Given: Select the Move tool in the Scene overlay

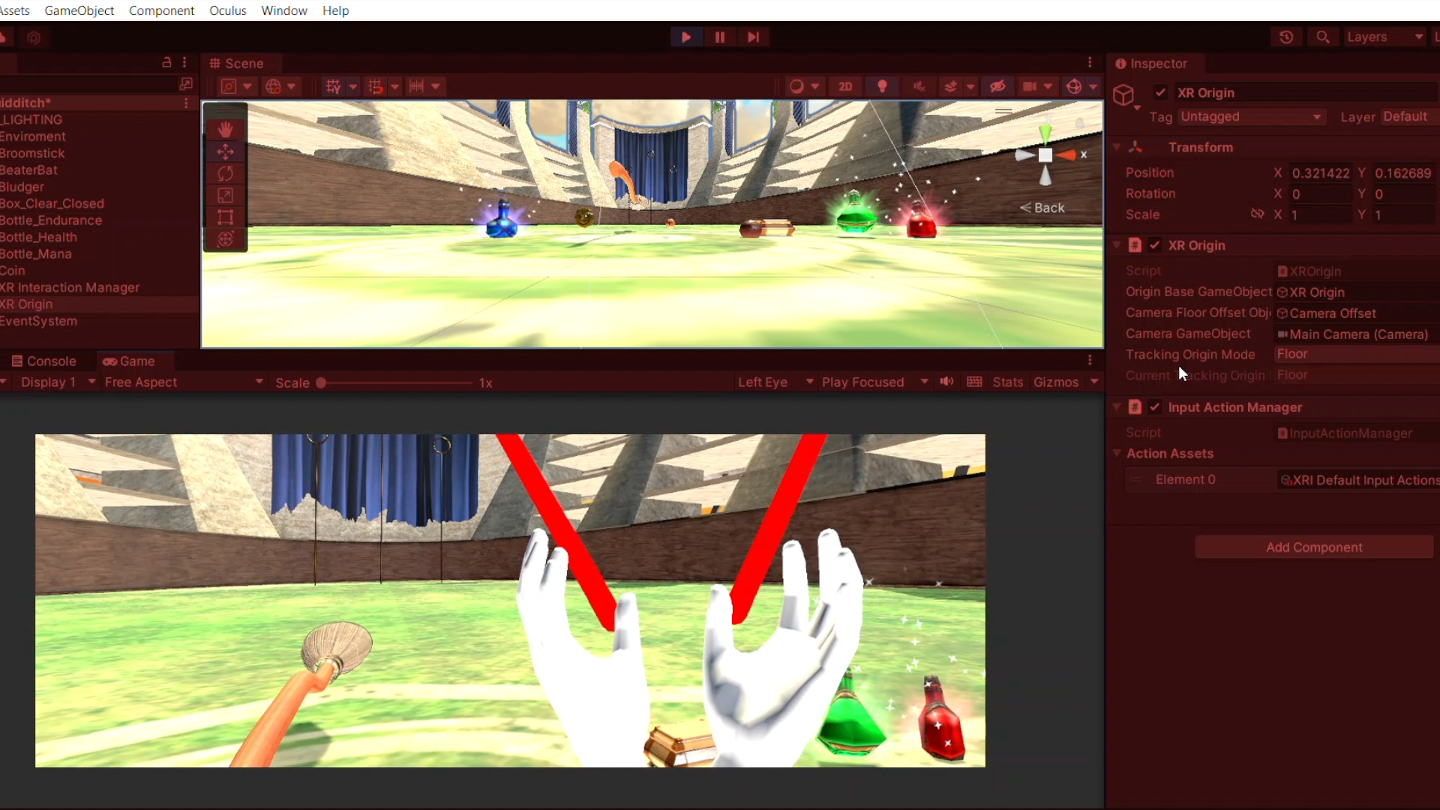Looking at the screenshot, I should click(225, 151).
